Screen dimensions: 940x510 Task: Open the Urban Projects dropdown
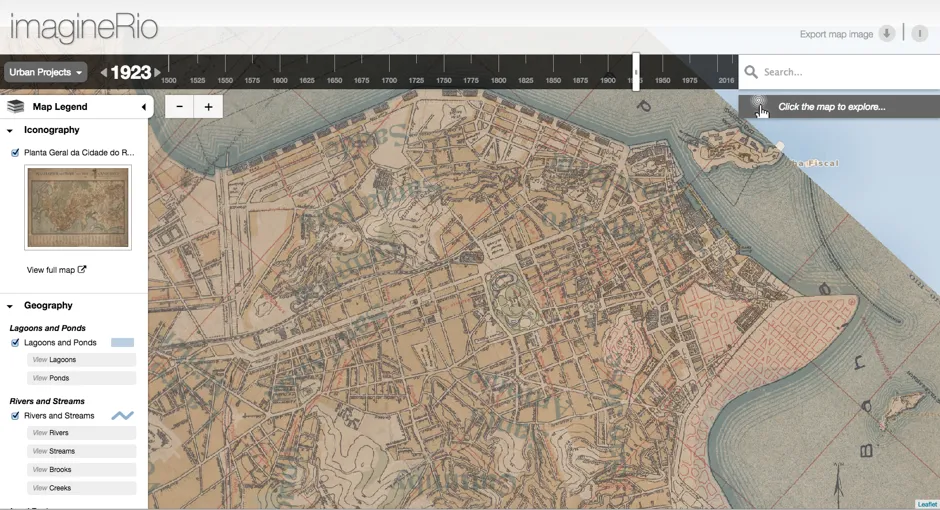pyautogui.click(x=45, y=72)
